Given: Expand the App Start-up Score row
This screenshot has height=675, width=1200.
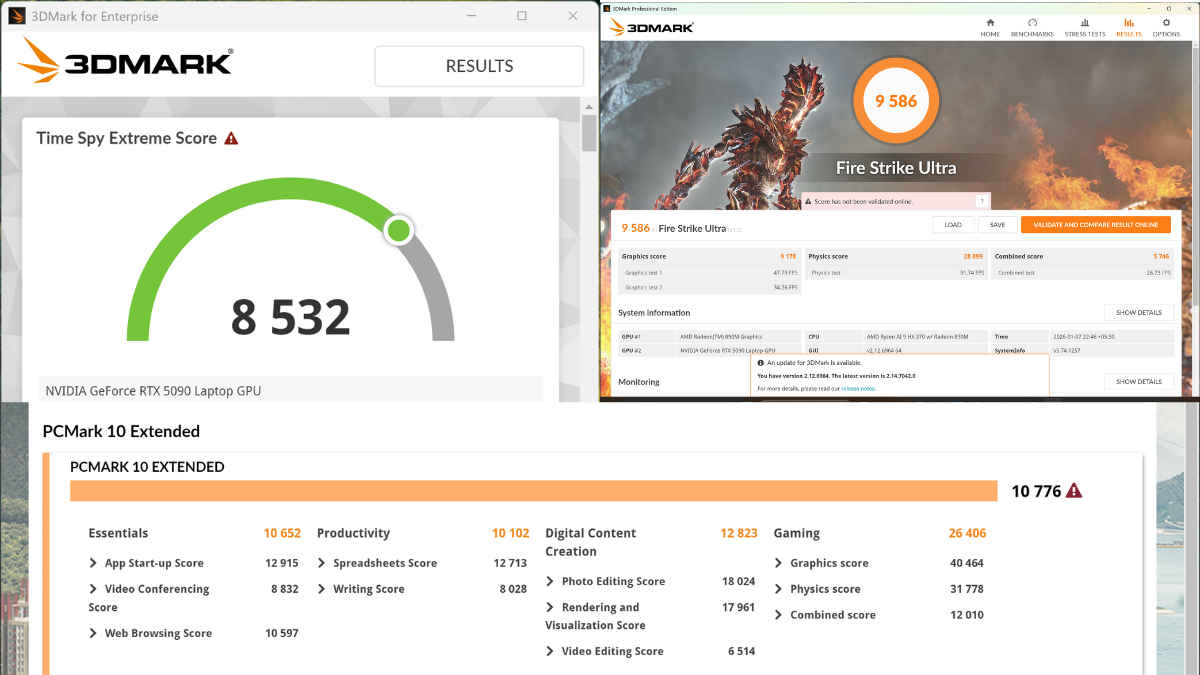Looking at the screenshot, I should (94, 563).
